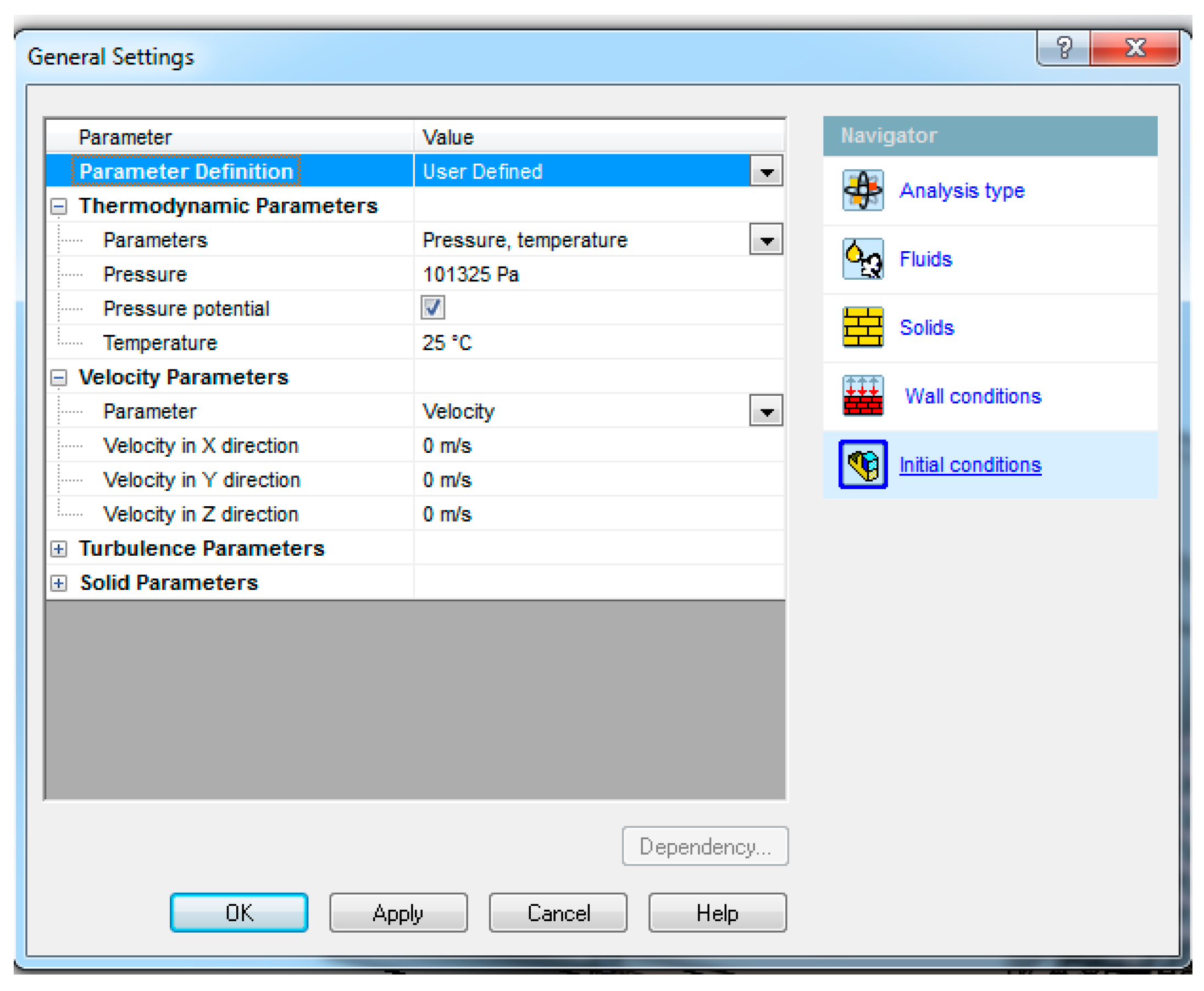Uncheck the Pressure potential checkbox
The image size is (1204, 991).
(x=433, y=308)
